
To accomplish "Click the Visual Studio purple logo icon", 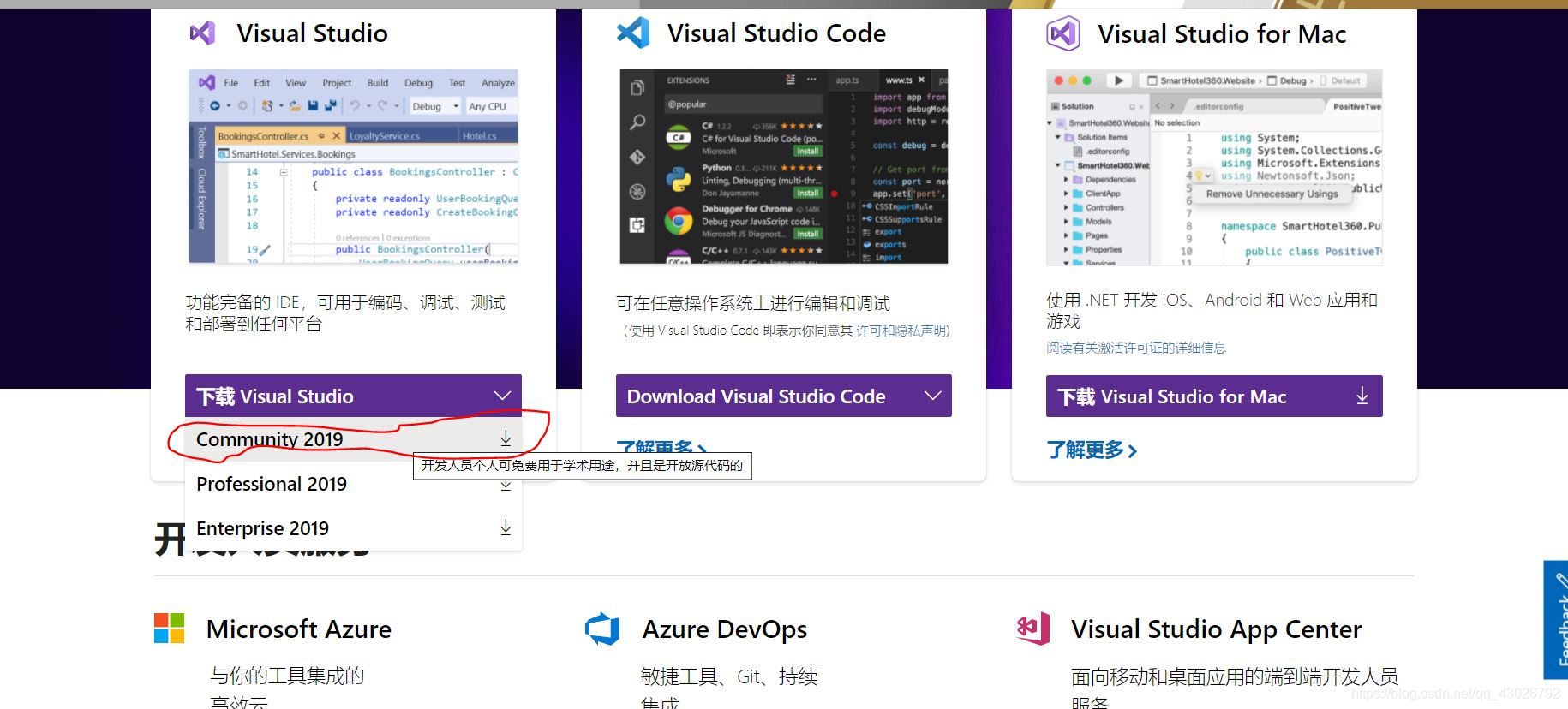I will click(x=202, y=33).
